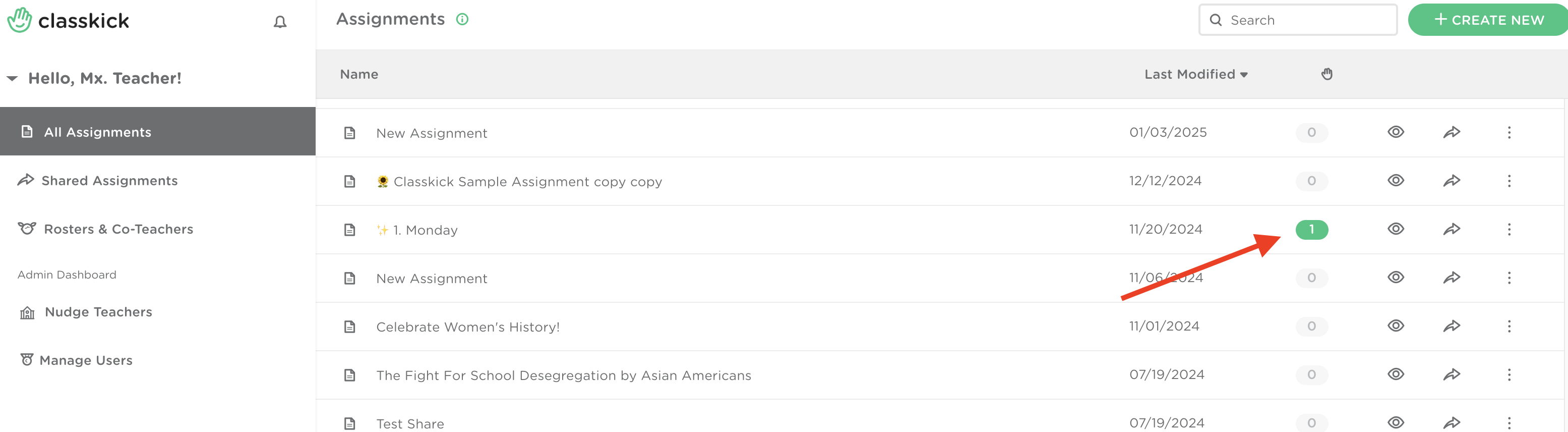Click the CREATE NEW button
1568x432 pixels.
coord(1488,20)
